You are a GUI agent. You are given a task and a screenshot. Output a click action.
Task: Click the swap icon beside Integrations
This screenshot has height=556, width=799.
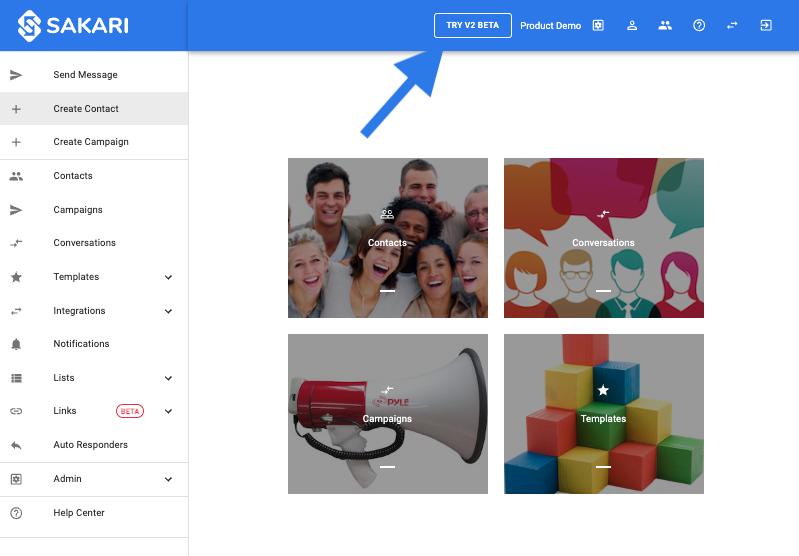(x=16, y=311)
